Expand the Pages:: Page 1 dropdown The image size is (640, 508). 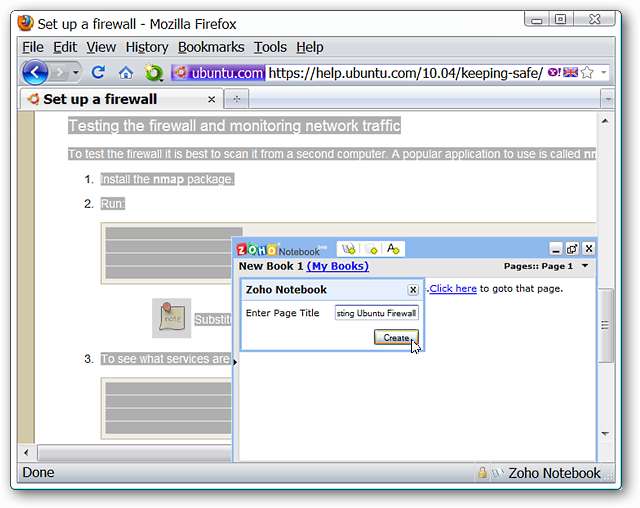click(x=584, y=266)
